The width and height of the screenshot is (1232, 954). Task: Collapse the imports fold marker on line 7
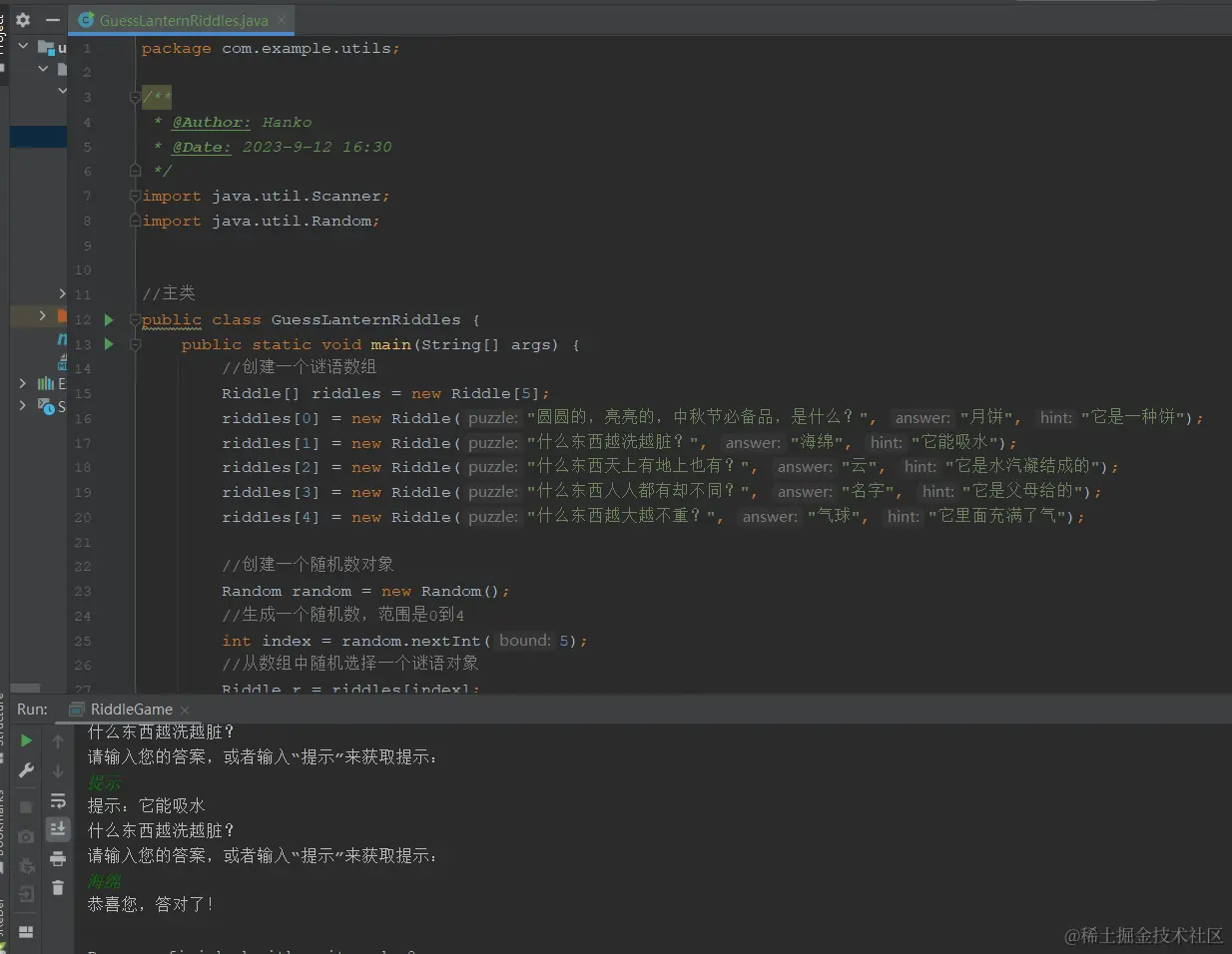tap(135, 196)
